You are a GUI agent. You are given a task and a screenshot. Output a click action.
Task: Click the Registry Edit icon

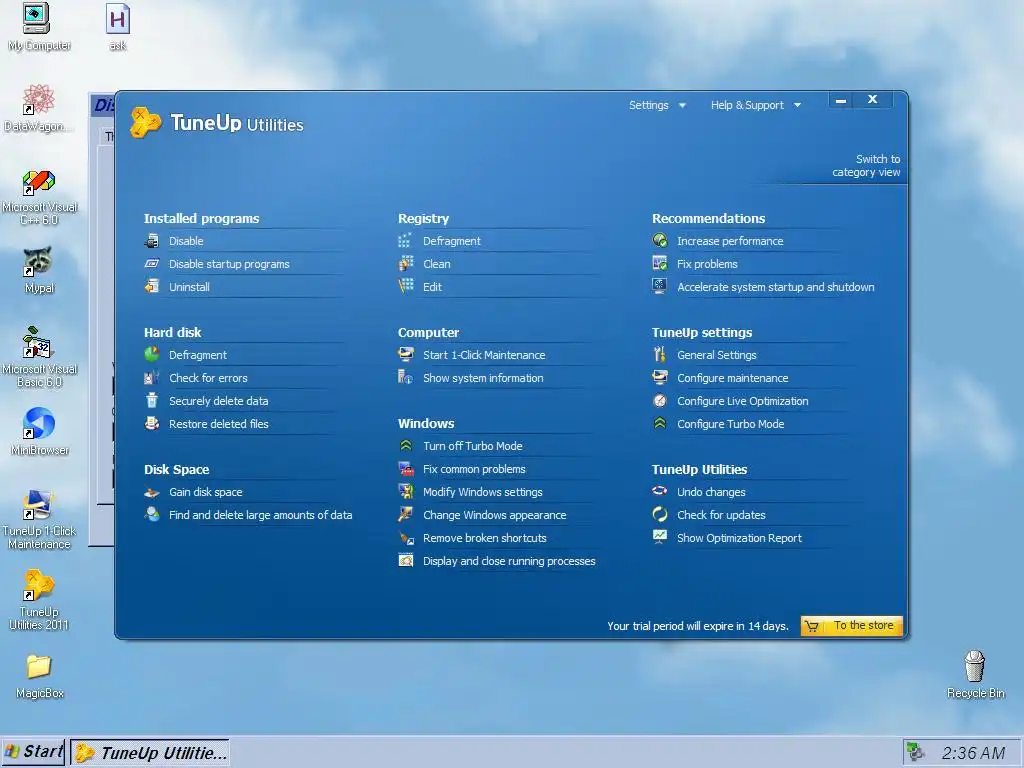pyautogui.click(x=406, y=286)
